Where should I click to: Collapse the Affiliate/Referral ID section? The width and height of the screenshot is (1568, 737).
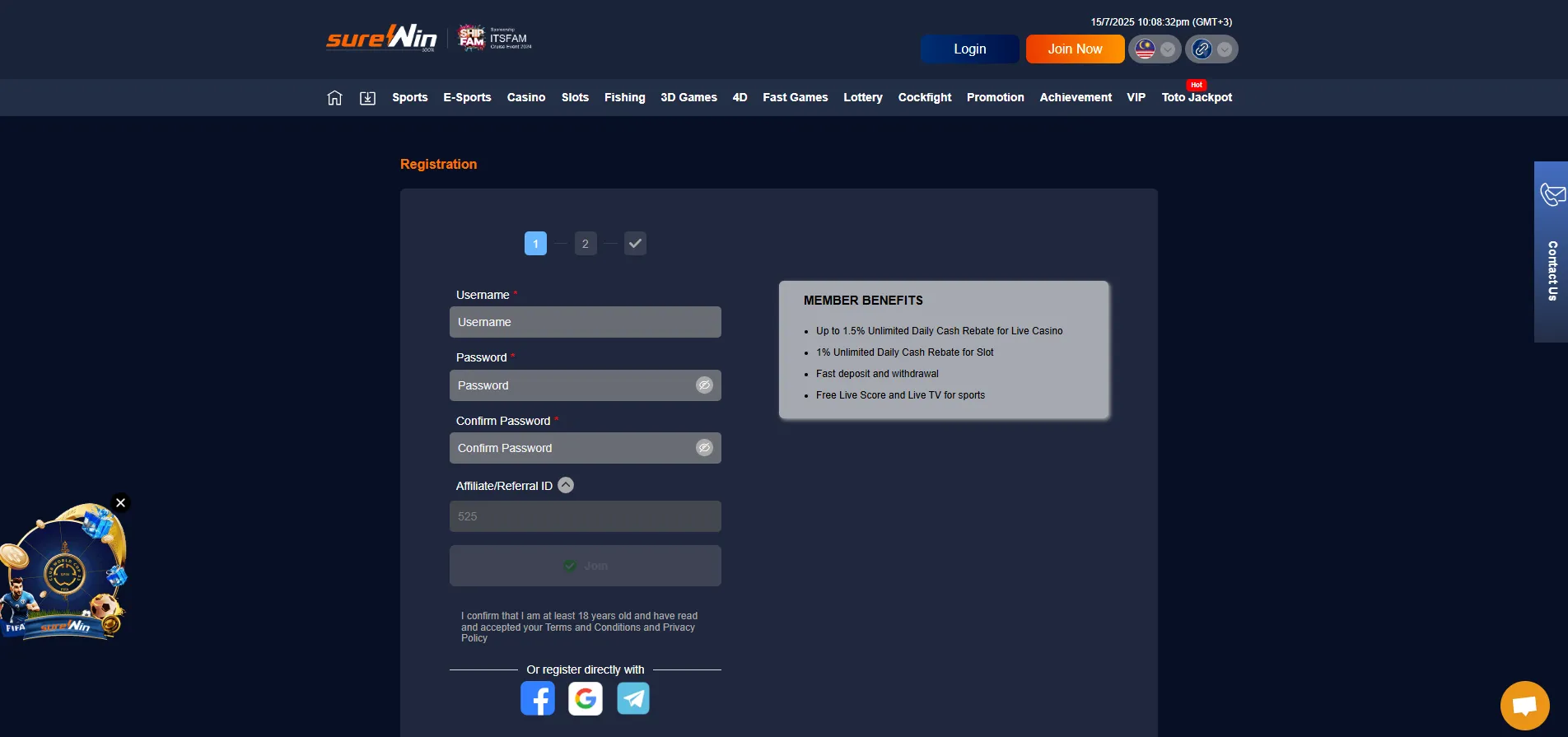(566, 486)
